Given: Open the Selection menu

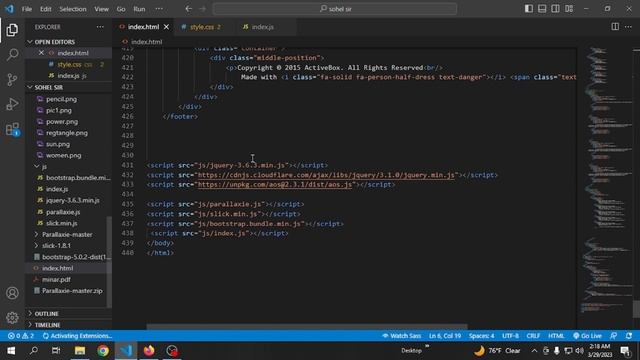Looking at the screenshot, I should click(73, 9).
